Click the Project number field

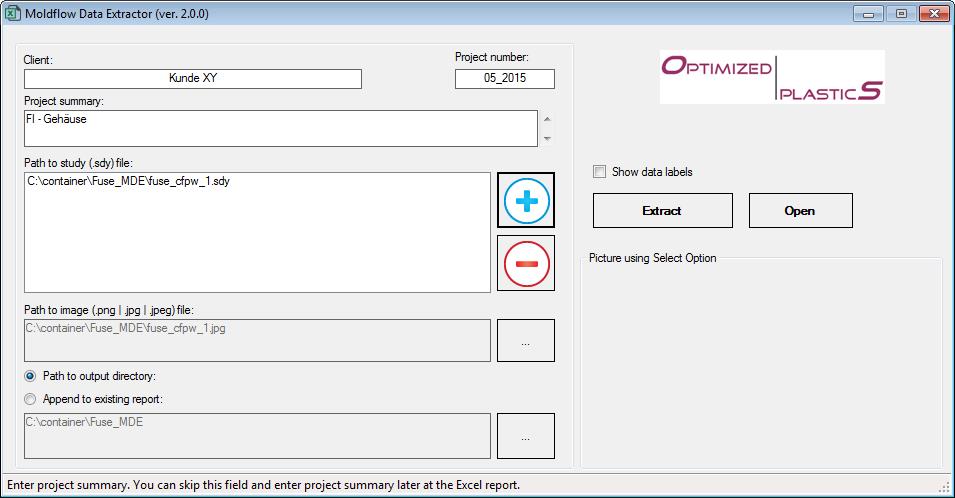point(504,79)
